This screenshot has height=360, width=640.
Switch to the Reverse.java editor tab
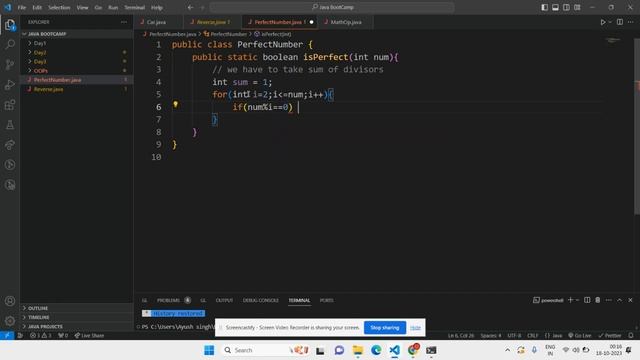[x=212, y=22]
